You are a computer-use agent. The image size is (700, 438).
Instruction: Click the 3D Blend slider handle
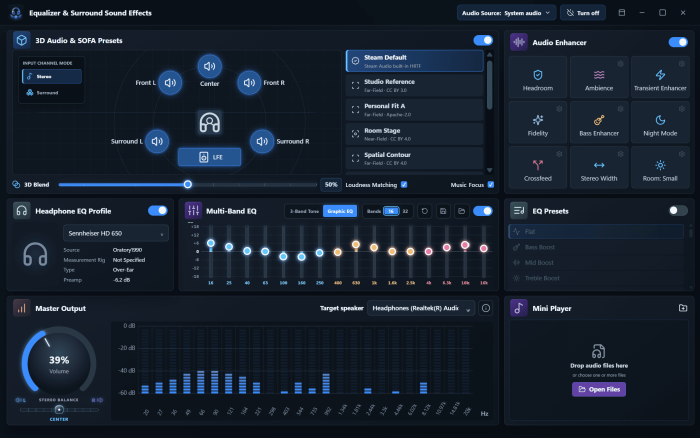pos(188,184)
